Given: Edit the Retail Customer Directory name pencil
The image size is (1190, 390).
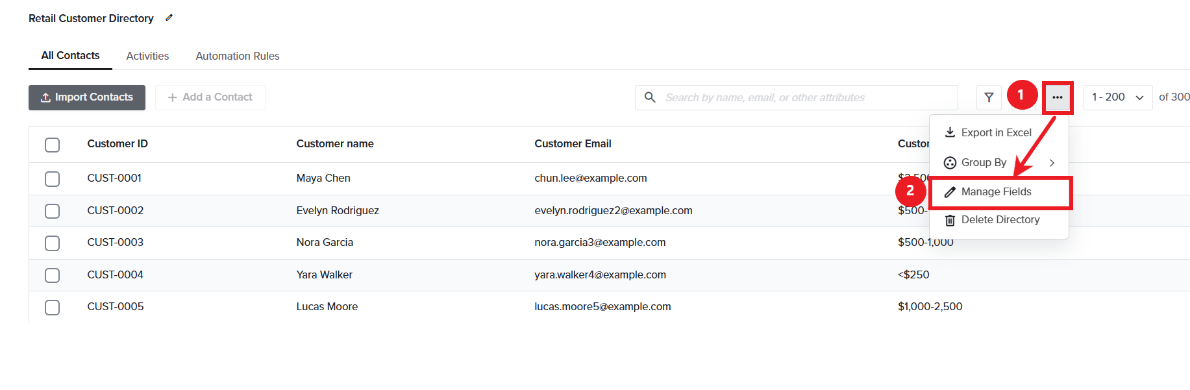Looking at the screenshot, I should [x=168, y=17].
